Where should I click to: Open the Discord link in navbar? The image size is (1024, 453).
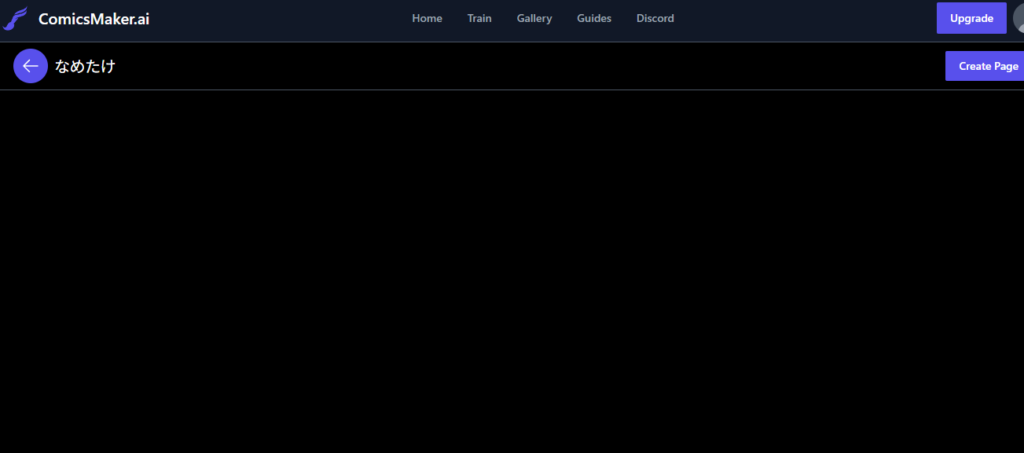click(655, 18)
